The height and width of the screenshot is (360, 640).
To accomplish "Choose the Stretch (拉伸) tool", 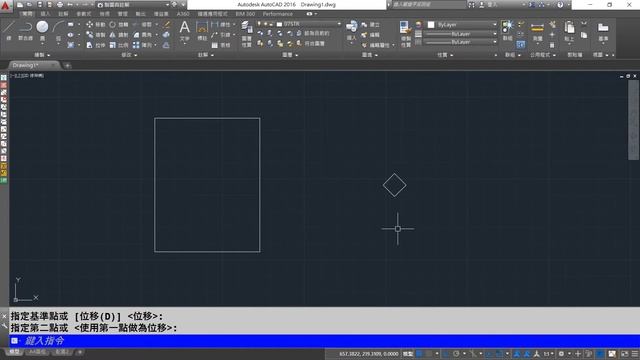I will [x=96, y=45].
